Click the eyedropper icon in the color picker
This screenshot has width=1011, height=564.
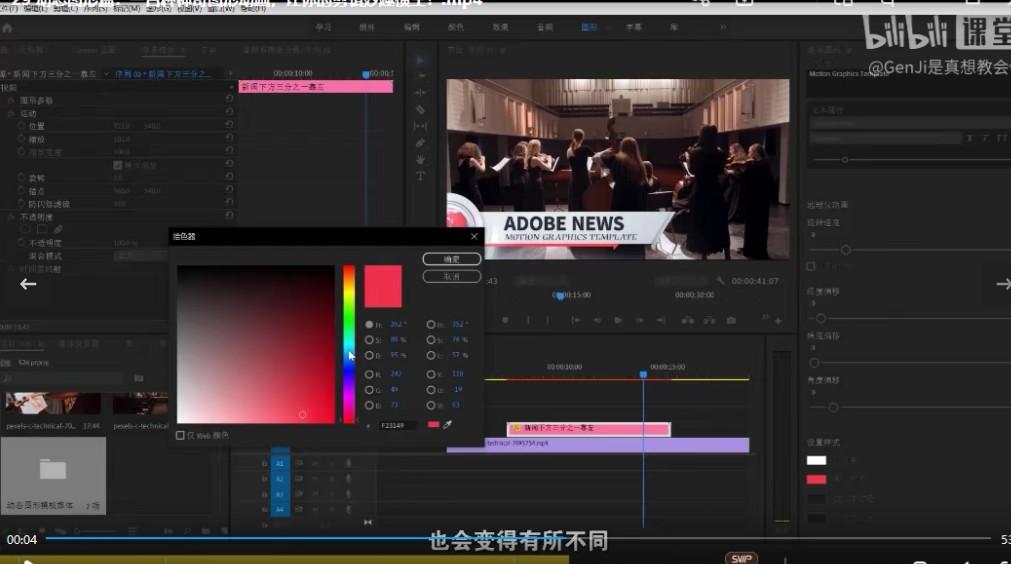[448, 425]
